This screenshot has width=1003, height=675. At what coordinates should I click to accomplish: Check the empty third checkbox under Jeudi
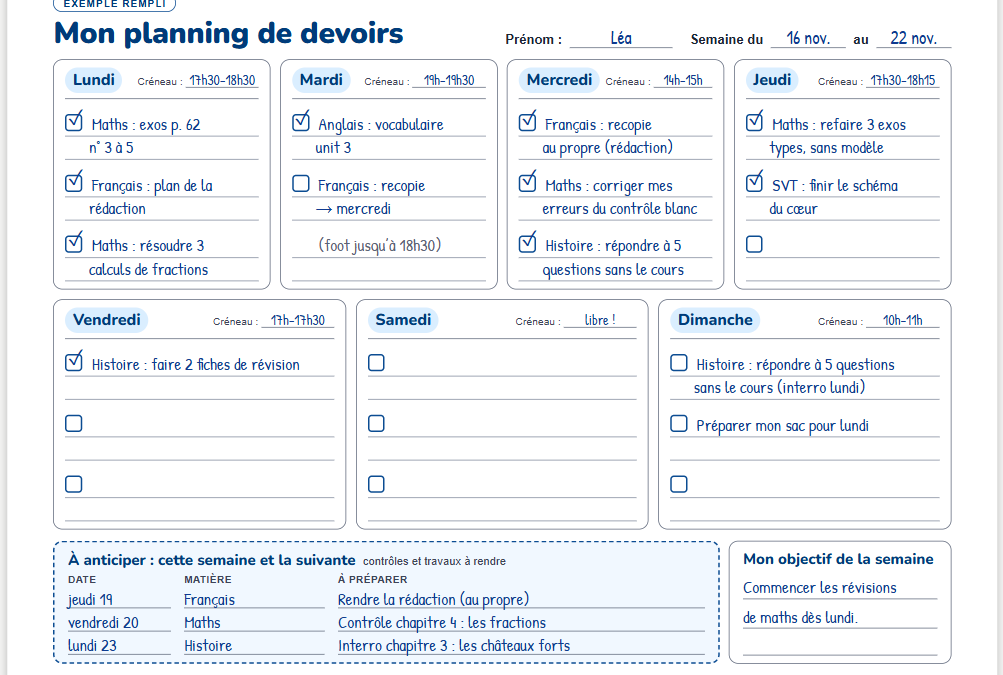[x=754, y=244]
